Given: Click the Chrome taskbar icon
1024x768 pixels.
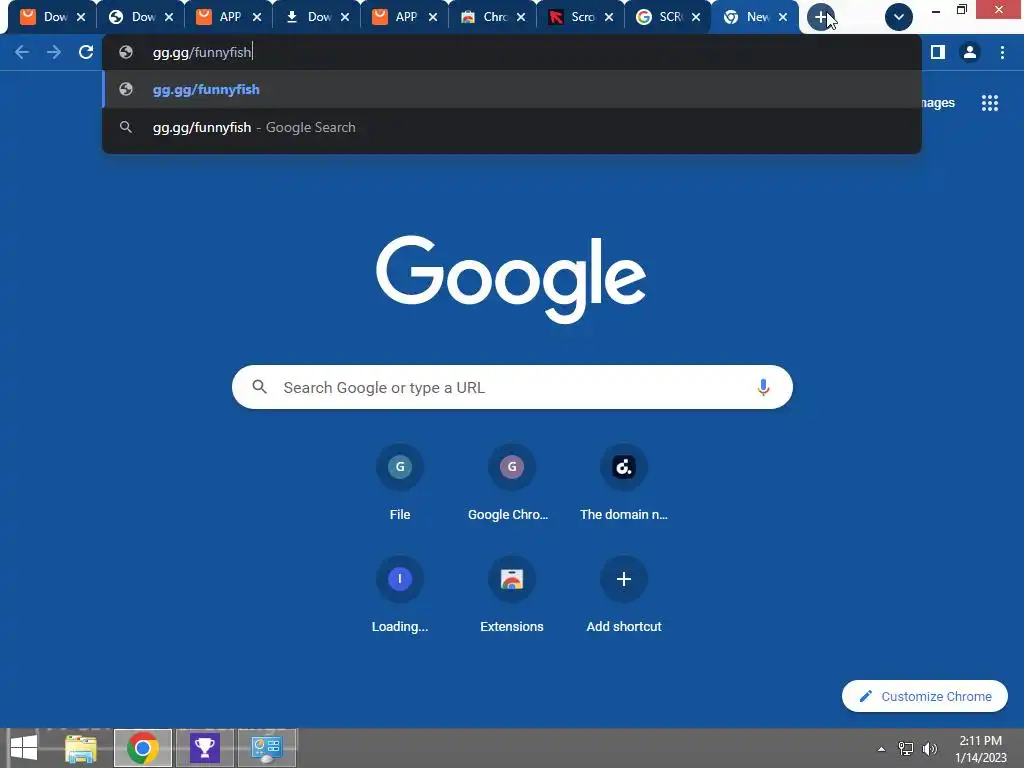Looking at the screenshot, I should [143, 748].
